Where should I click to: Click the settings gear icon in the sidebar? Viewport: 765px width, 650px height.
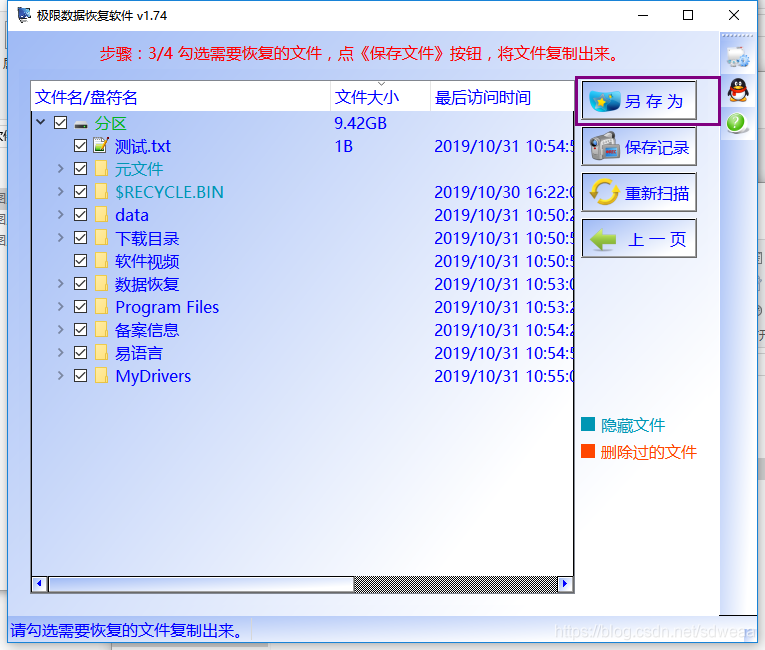737,57
